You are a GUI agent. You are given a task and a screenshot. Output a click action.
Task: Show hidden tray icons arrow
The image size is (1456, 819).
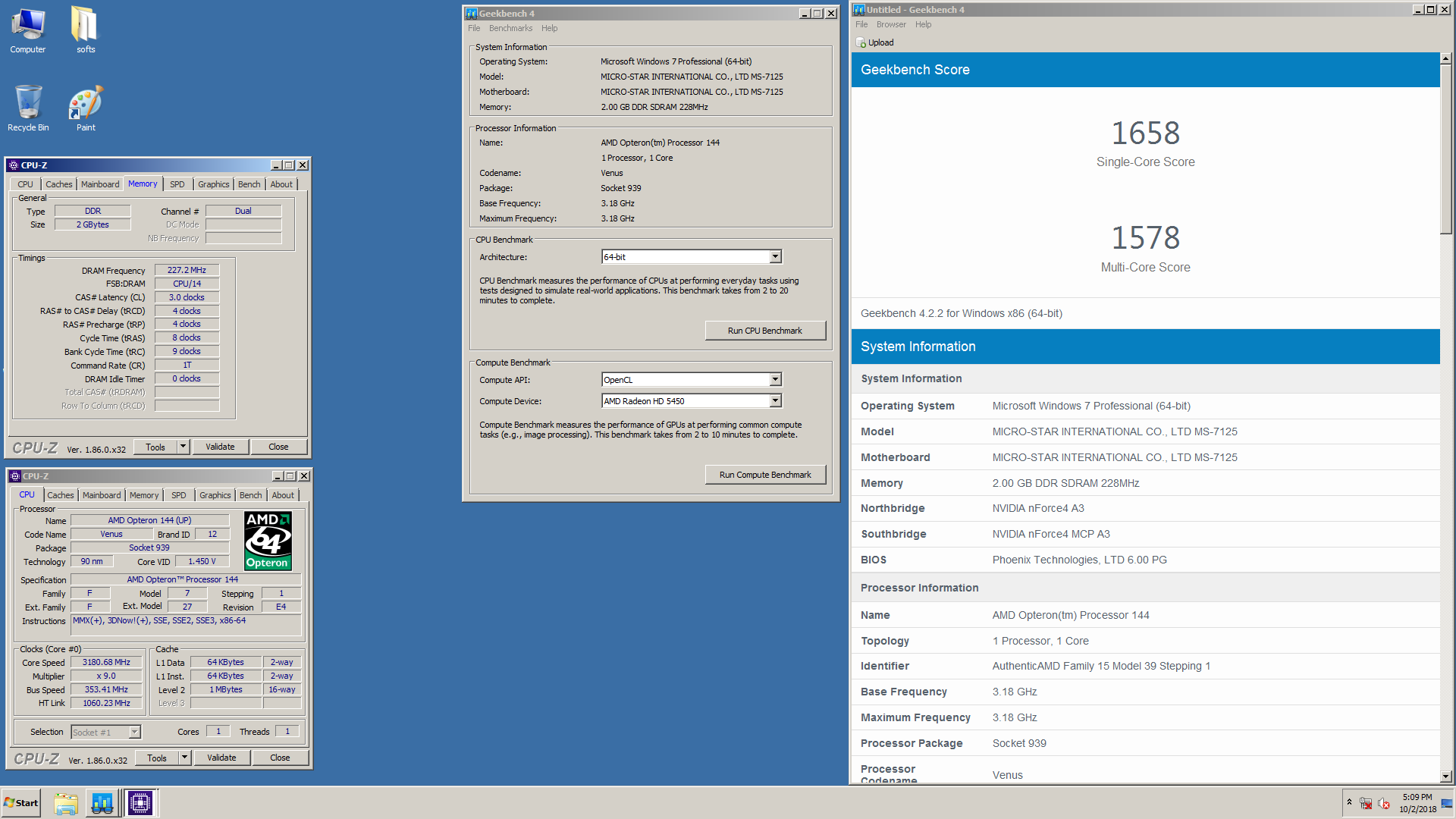click(x=1349, y=802)
